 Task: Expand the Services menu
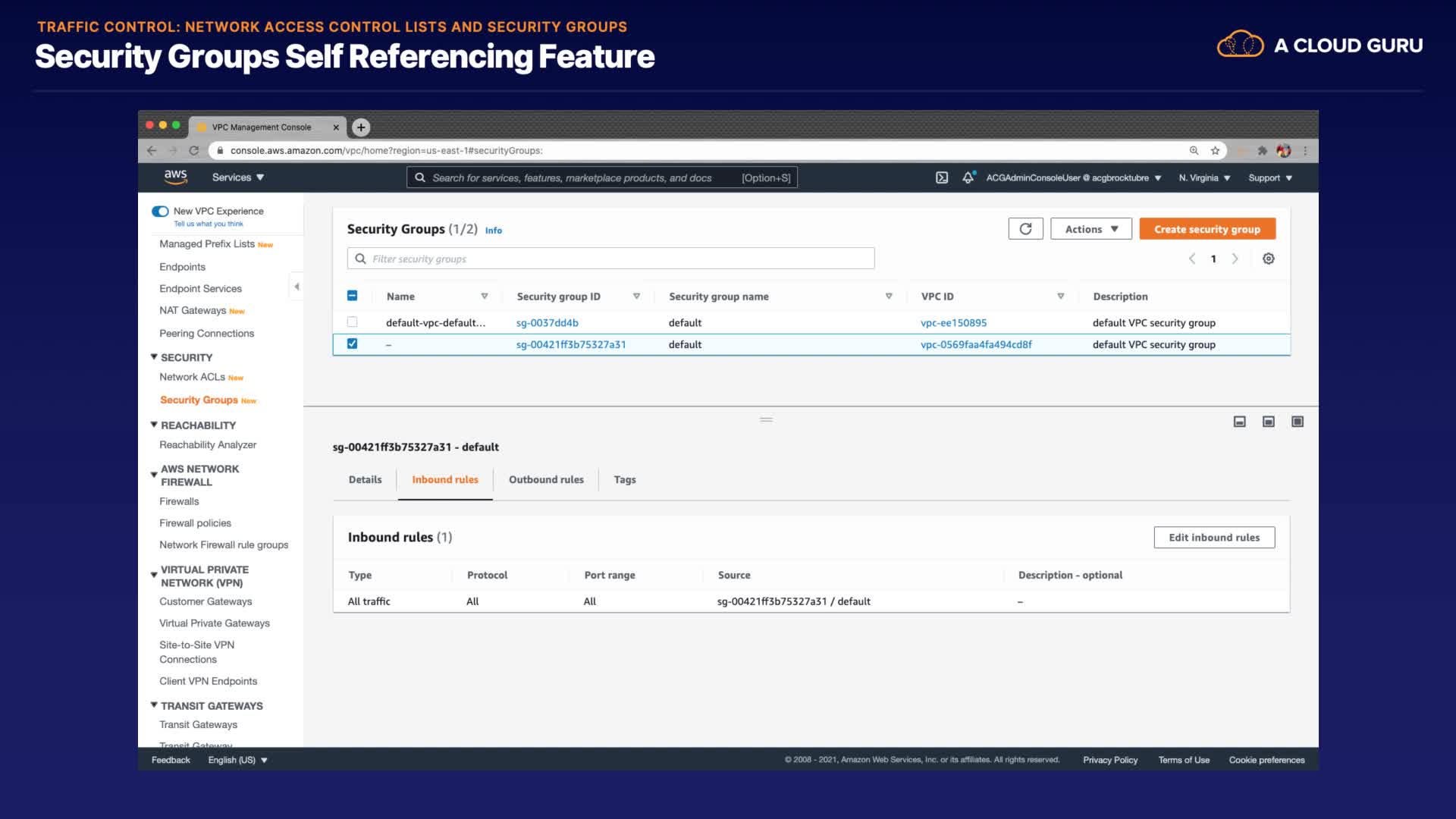pyautogui.click(x=237, y=177)
